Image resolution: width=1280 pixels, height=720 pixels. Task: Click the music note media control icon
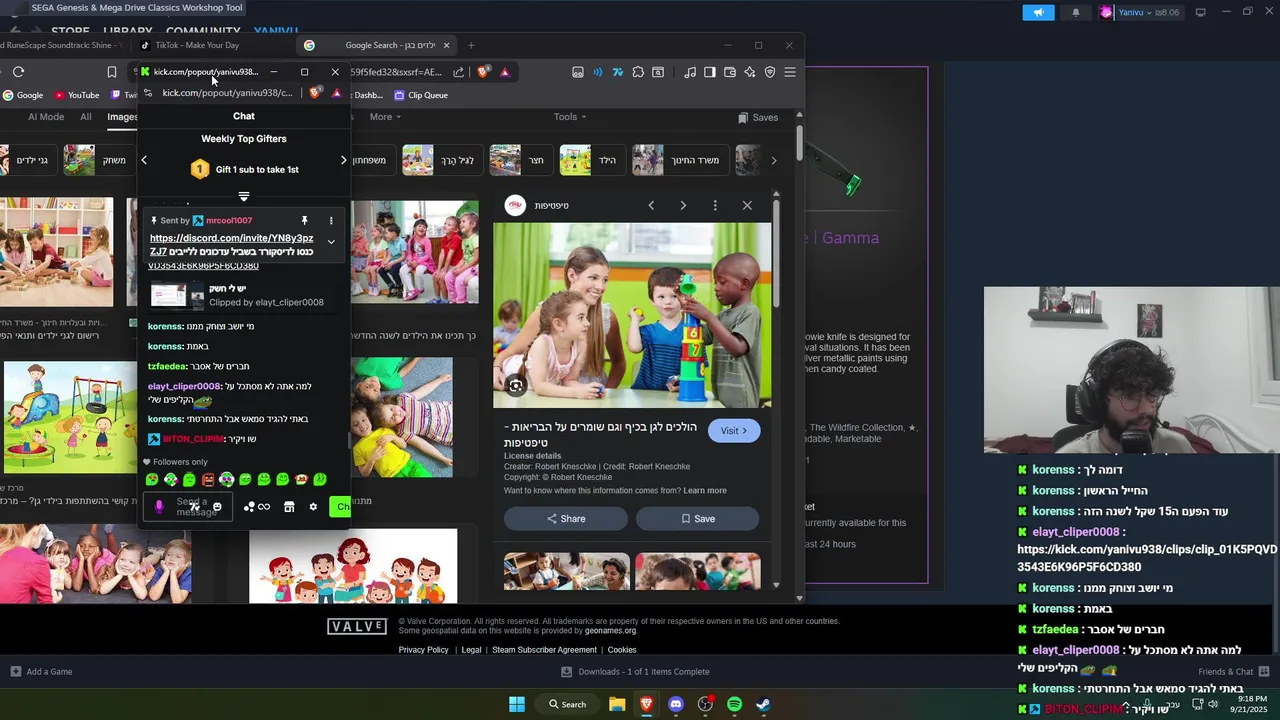tap(690, 72)
